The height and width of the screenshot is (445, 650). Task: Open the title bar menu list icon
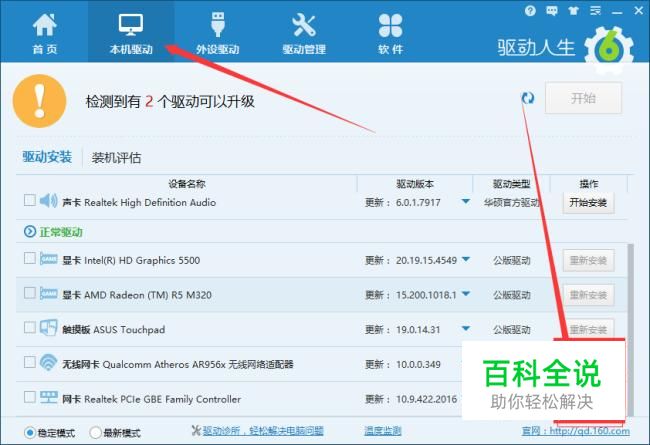[x=595, y=11]
